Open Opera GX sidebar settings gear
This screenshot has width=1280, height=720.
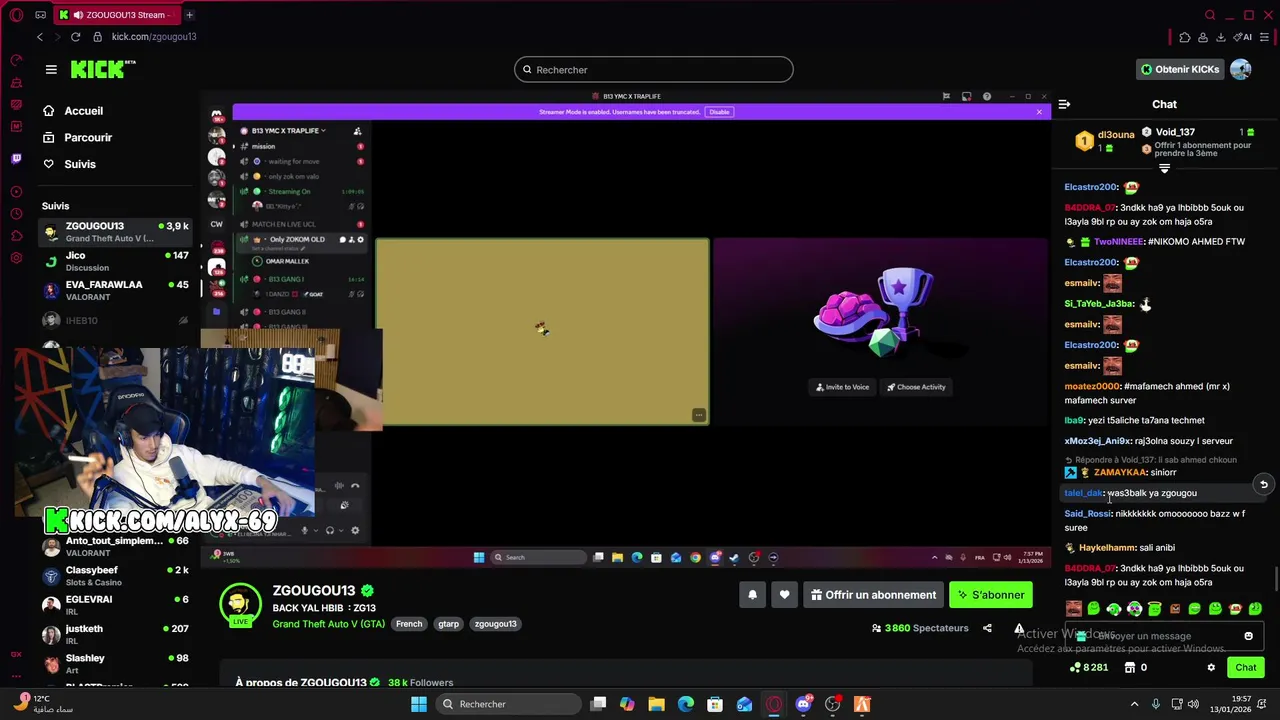point(16,258)
